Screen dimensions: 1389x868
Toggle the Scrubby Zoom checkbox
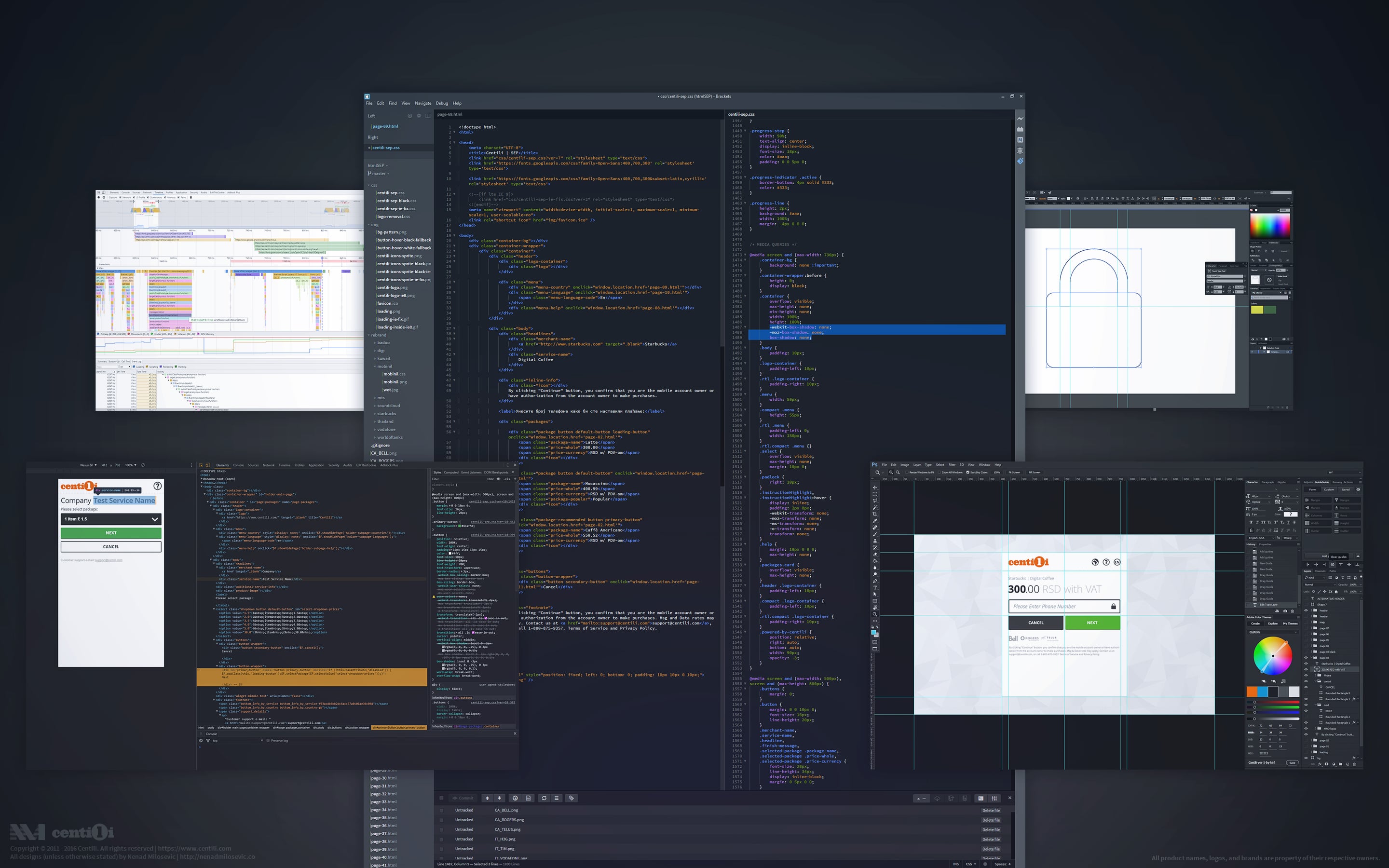click(x=968, y=473)
